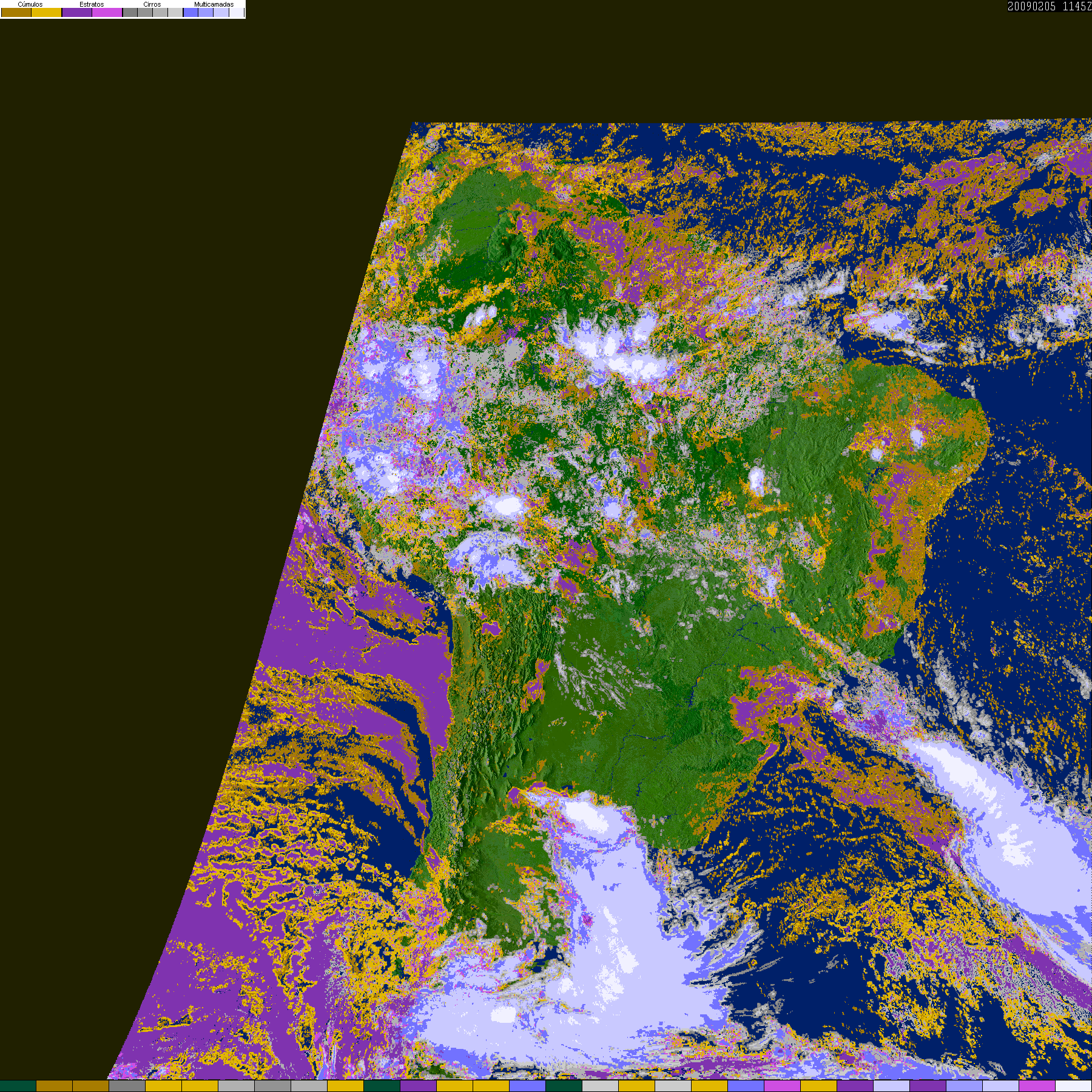
Task: Click the Multicamadas legend label
Action: 214,4
